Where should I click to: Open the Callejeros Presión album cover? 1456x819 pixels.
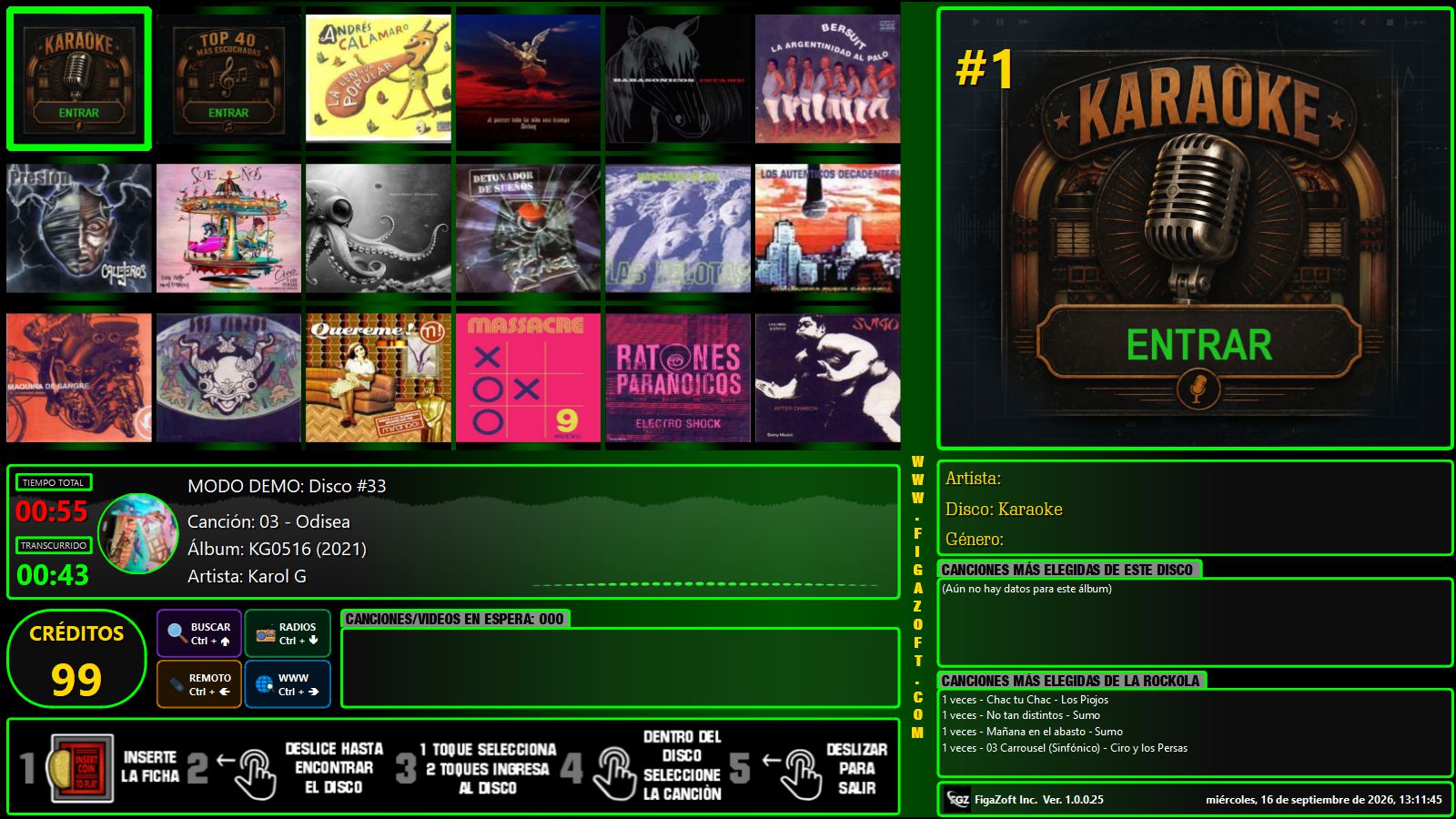coord(79,228)
